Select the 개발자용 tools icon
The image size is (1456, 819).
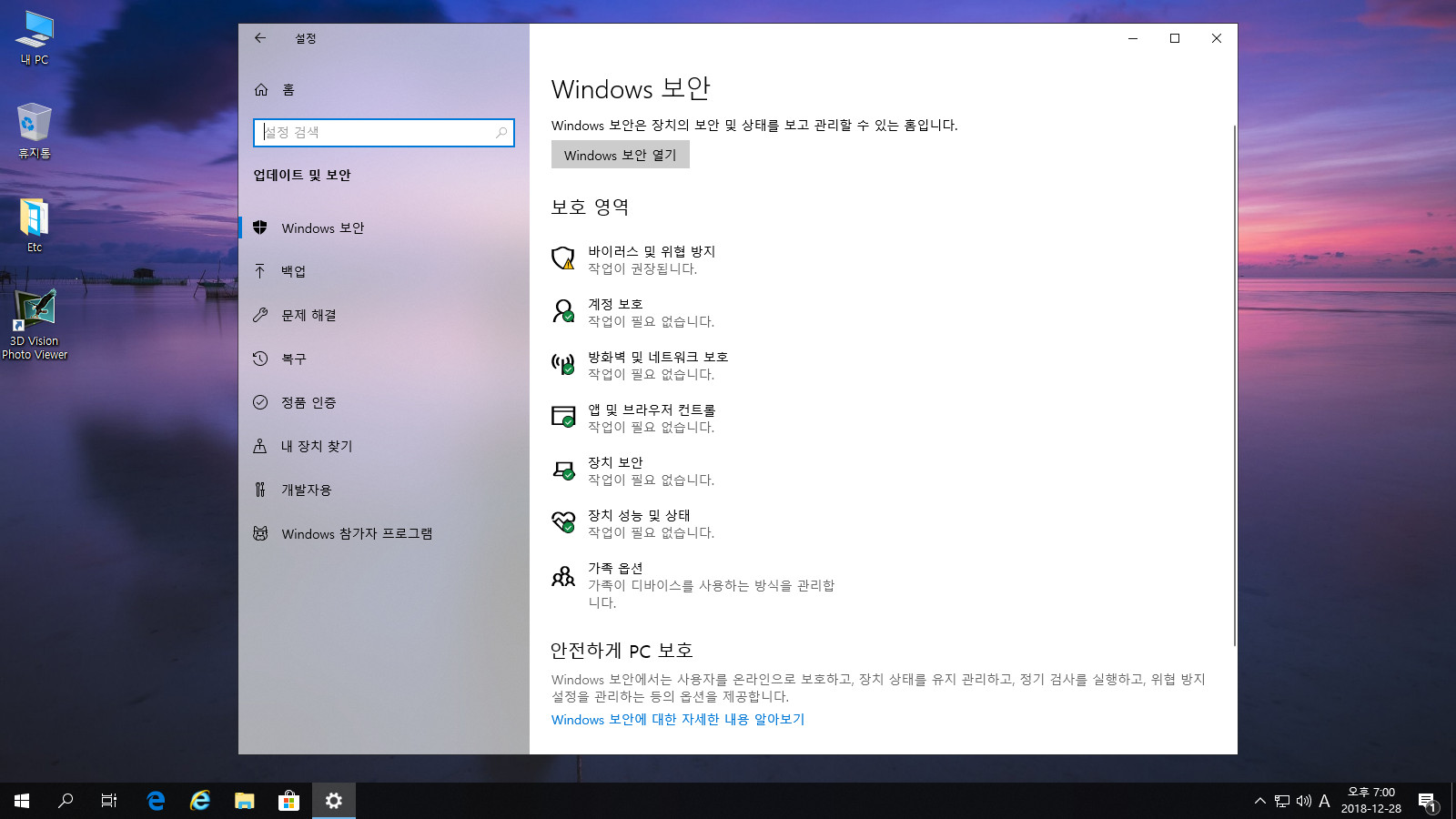260,490
